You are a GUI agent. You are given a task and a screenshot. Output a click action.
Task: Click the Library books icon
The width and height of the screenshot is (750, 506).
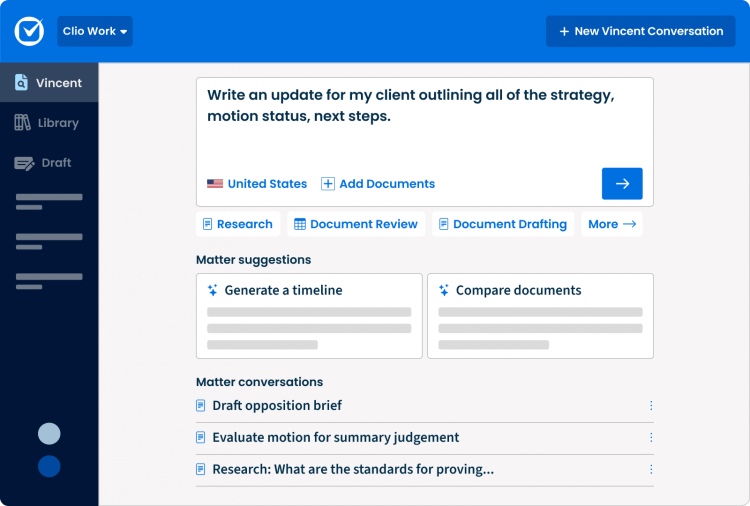[x=22, y=122]
